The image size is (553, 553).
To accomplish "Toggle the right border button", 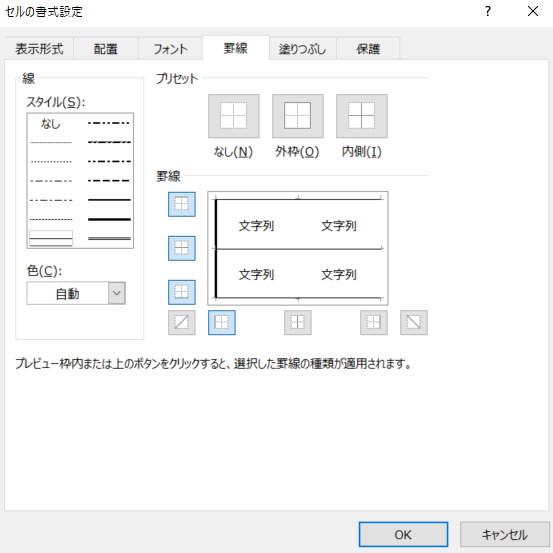I will pyautogui.click(x=374, y=322).
